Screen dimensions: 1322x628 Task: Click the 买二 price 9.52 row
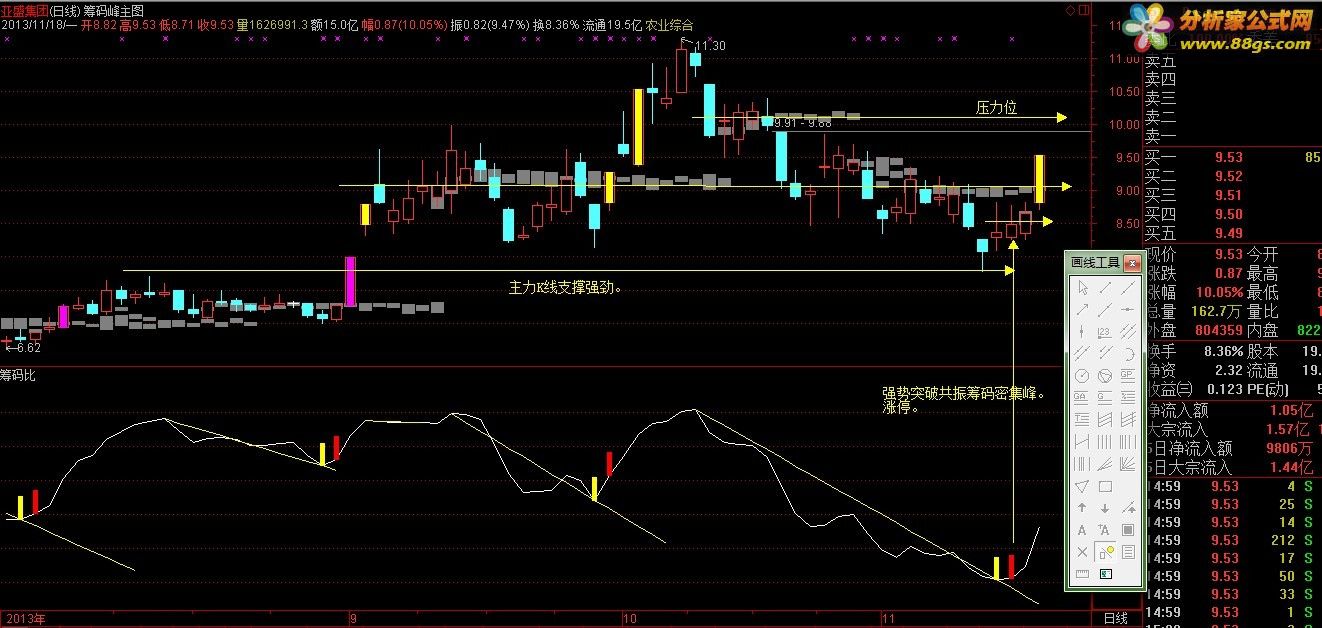[1232, 176]
